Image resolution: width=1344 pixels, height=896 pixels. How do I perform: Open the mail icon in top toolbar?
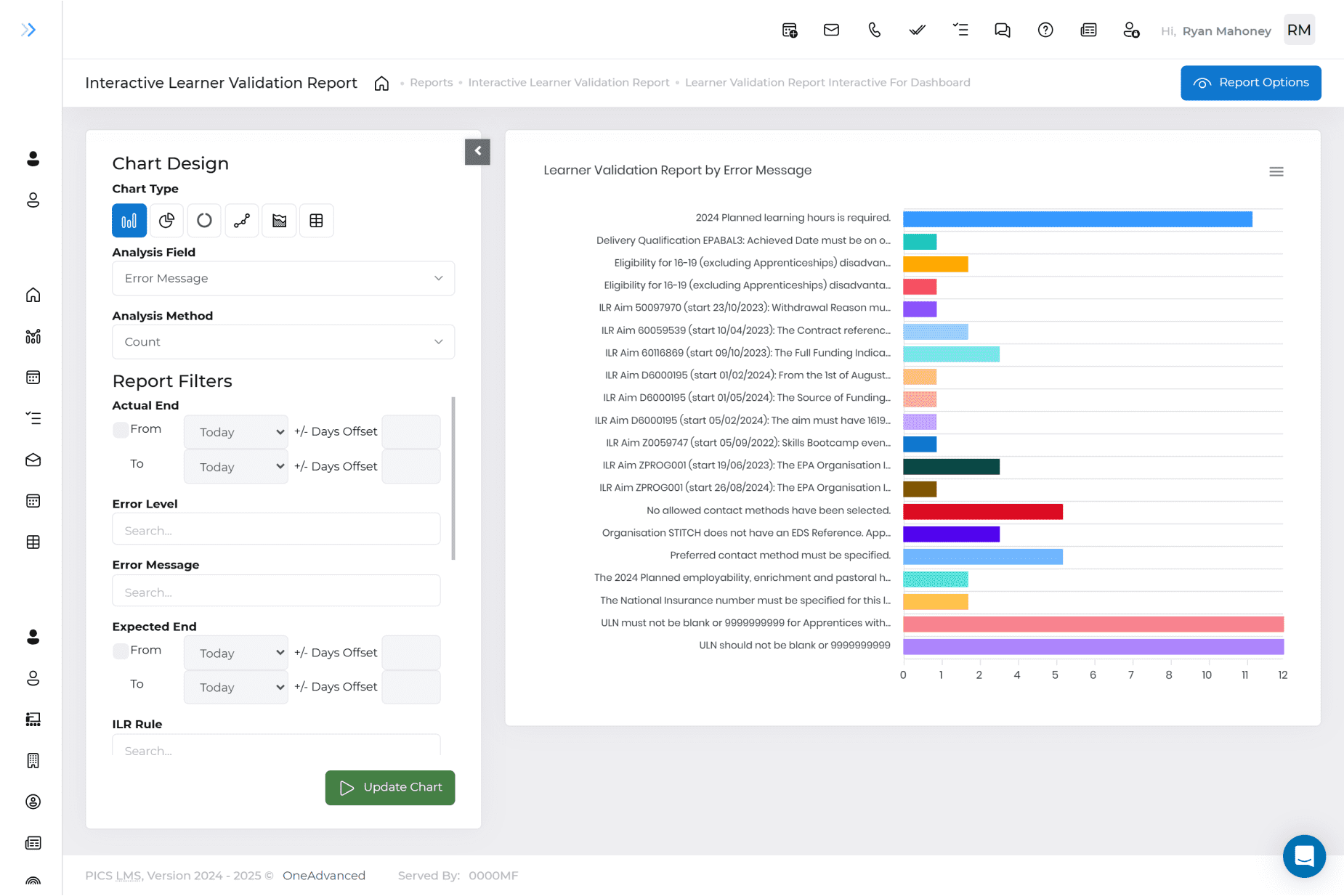tap(831, 30)
